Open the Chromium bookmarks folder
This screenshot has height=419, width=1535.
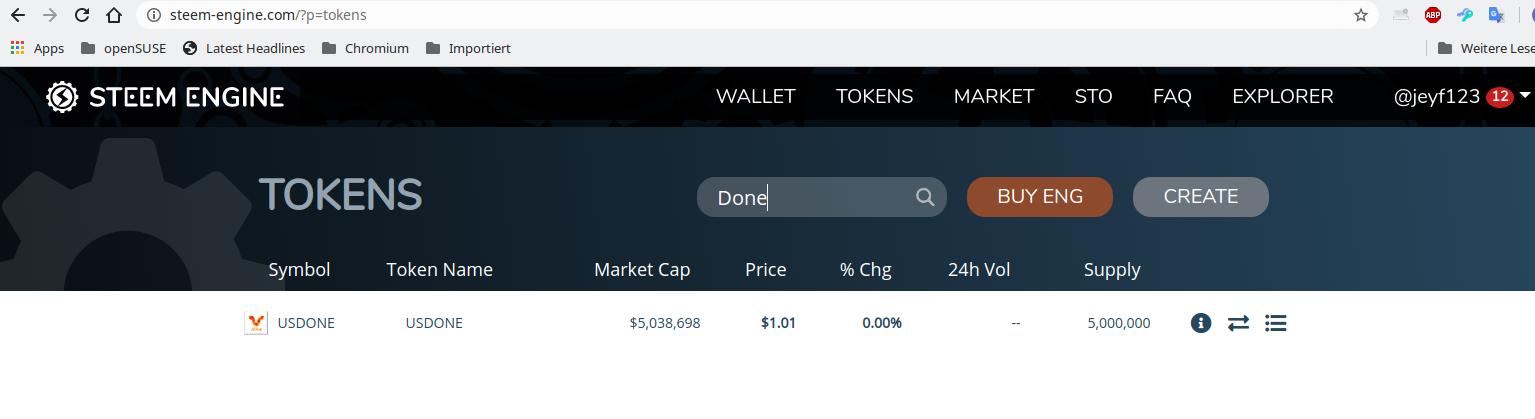(x=365, y=48)
